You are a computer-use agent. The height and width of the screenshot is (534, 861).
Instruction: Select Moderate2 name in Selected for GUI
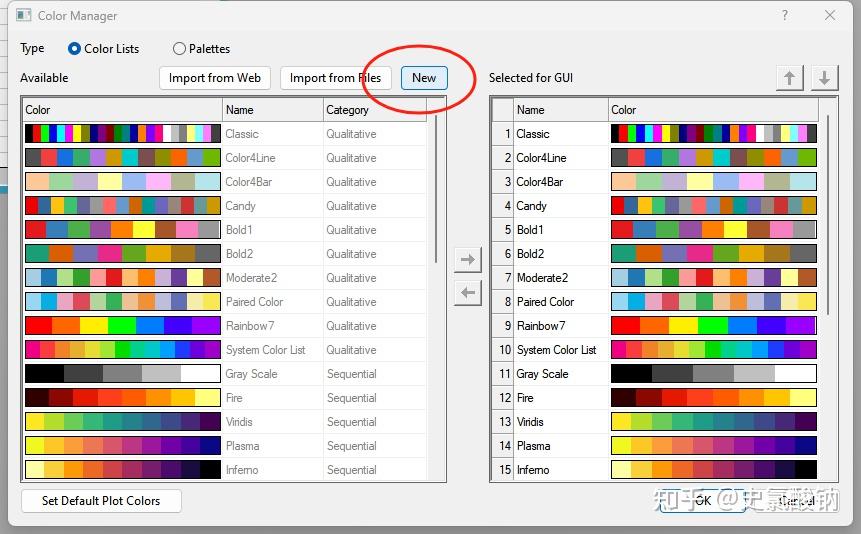(x=542, y=278)
